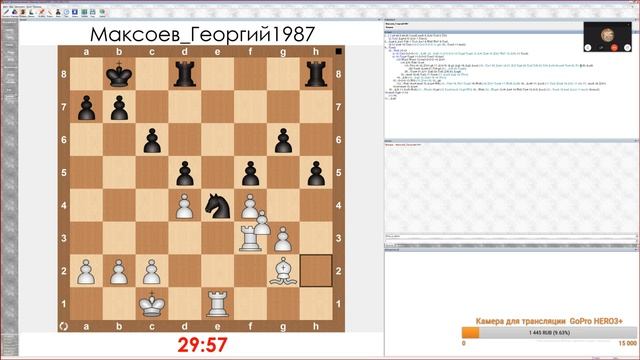Click the brown figure icon in top toolbar
640x360 pixels.
(x=23, y=12)
